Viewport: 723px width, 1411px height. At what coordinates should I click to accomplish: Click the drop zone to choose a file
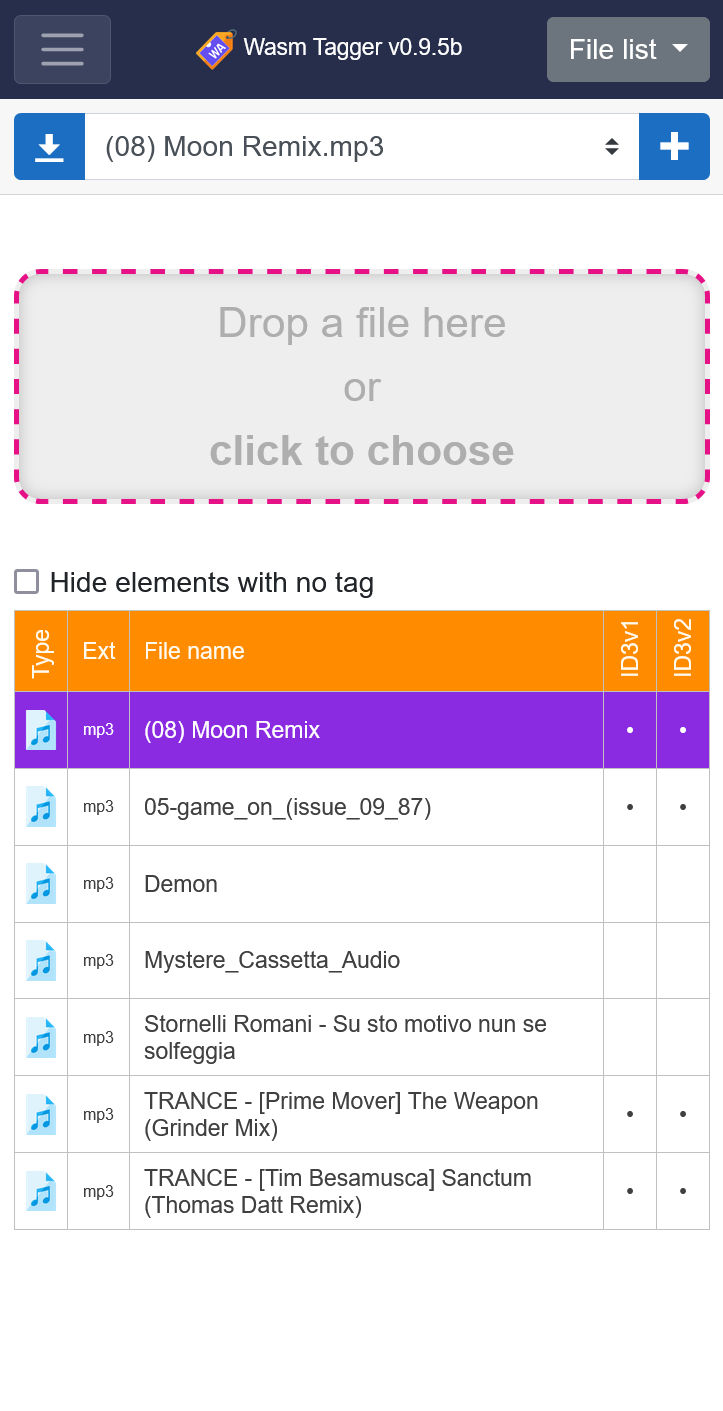361,386
